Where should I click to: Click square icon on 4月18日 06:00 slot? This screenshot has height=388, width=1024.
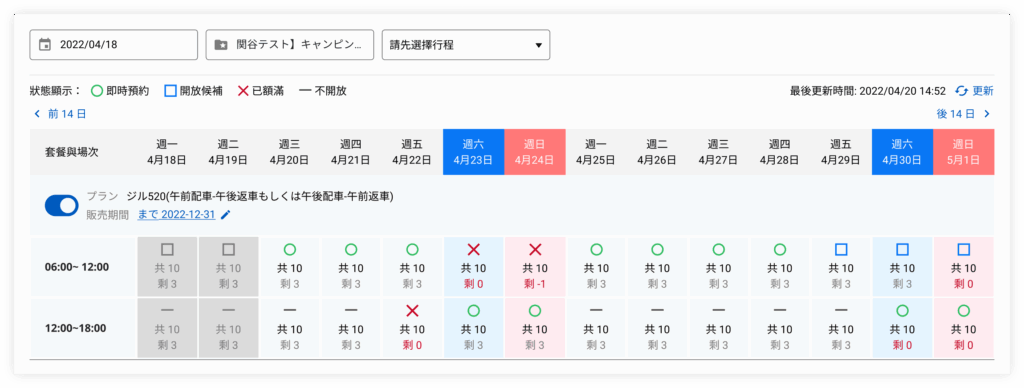167,249
